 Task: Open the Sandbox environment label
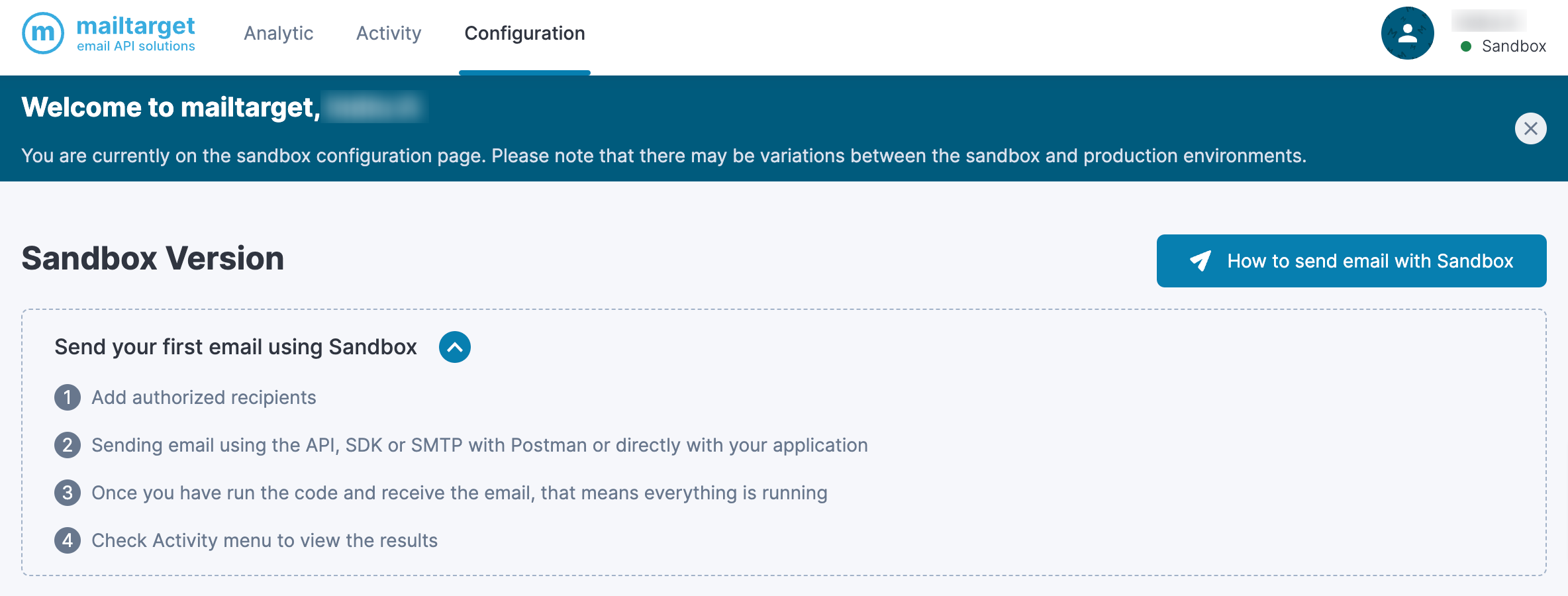[1513, 46]
